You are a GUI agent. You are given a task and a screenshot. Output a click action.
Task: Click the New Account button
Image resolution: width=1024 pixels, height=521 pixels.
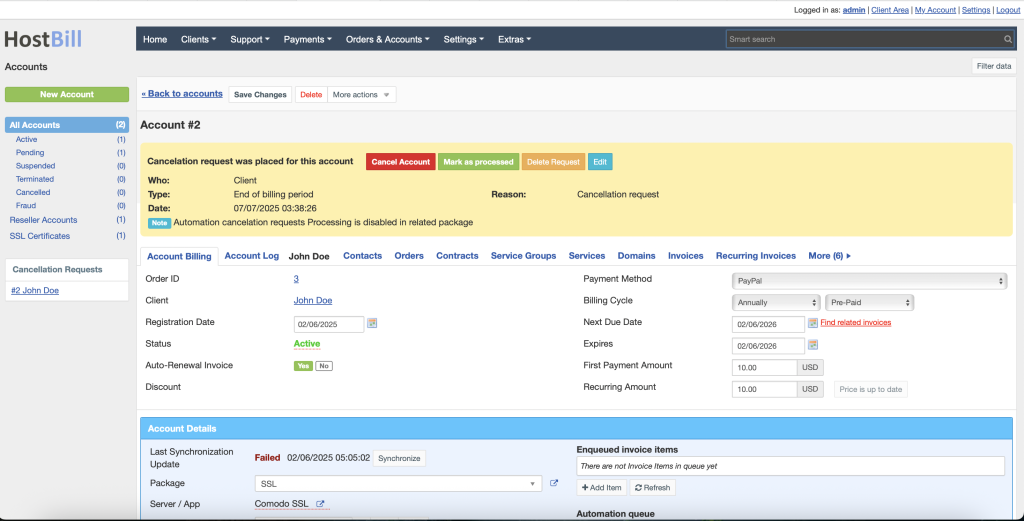click(67, 95)
